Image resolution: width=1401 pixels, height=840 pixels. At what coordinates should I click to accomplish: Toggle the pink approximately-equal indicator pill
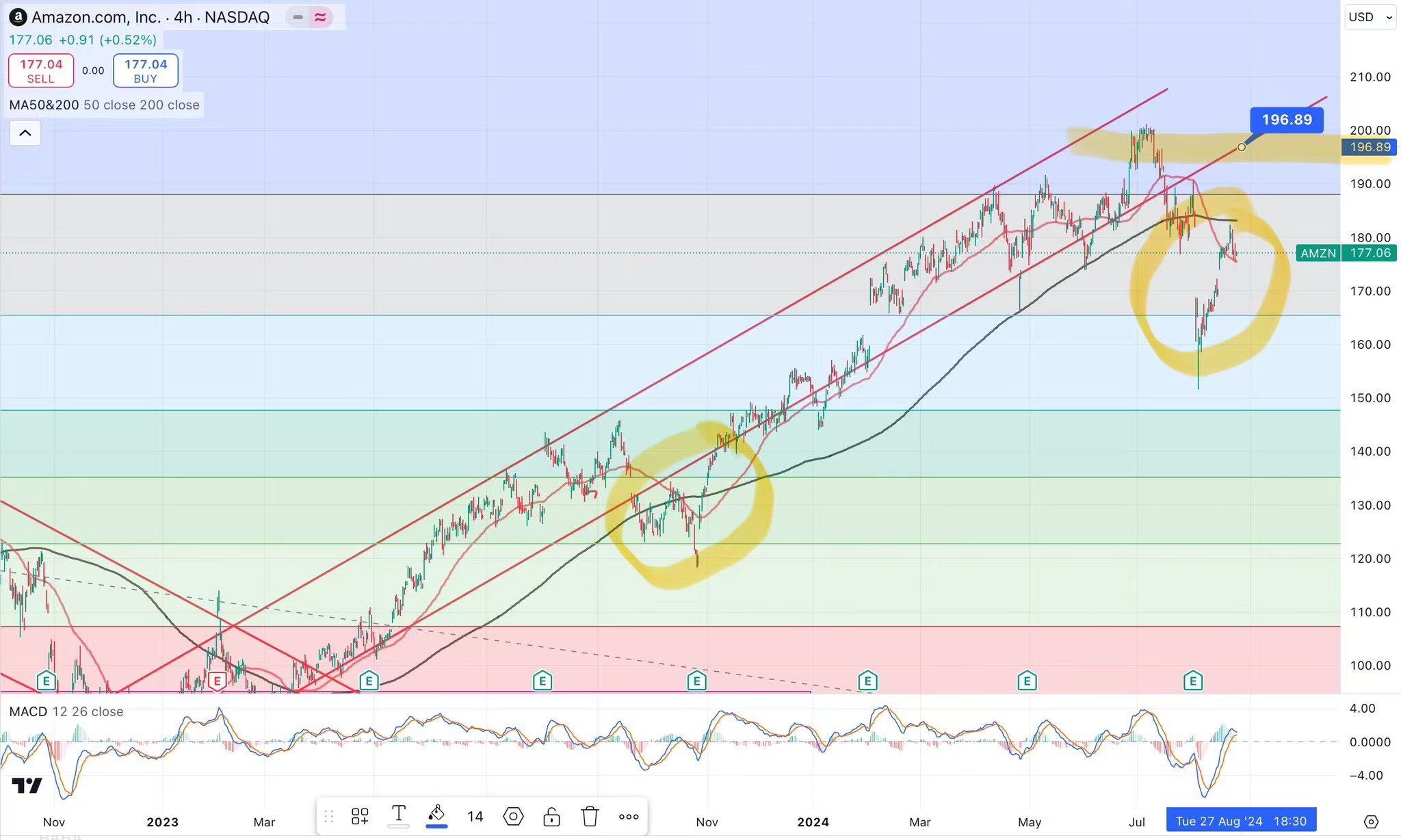[x=320, y=17]
